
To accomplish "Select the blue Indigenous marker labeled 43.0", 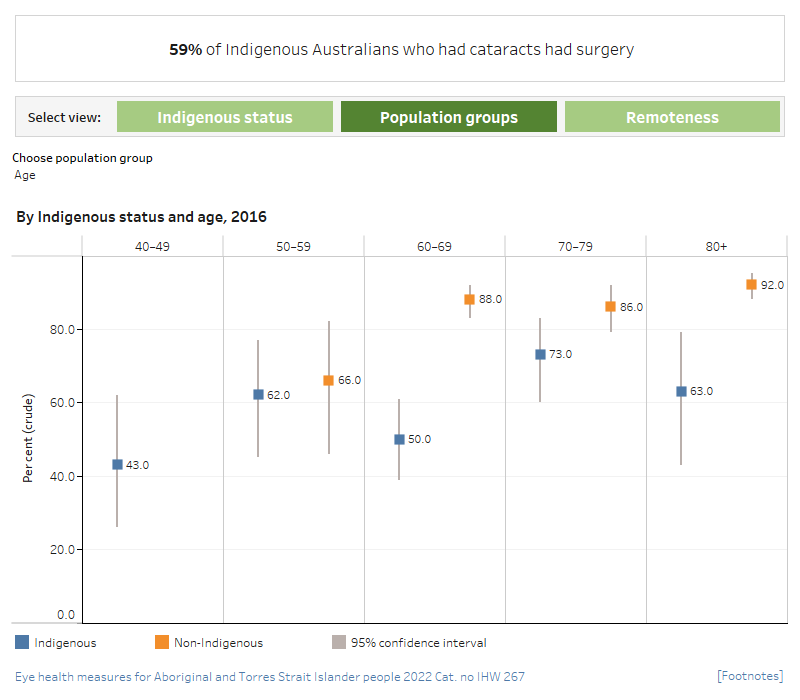I will [x=117, y=464].
